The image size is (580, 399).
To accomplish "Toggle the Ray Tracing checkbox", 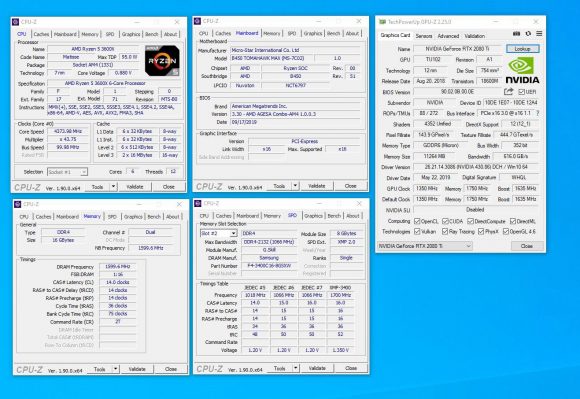I will (x=445, y=231).
